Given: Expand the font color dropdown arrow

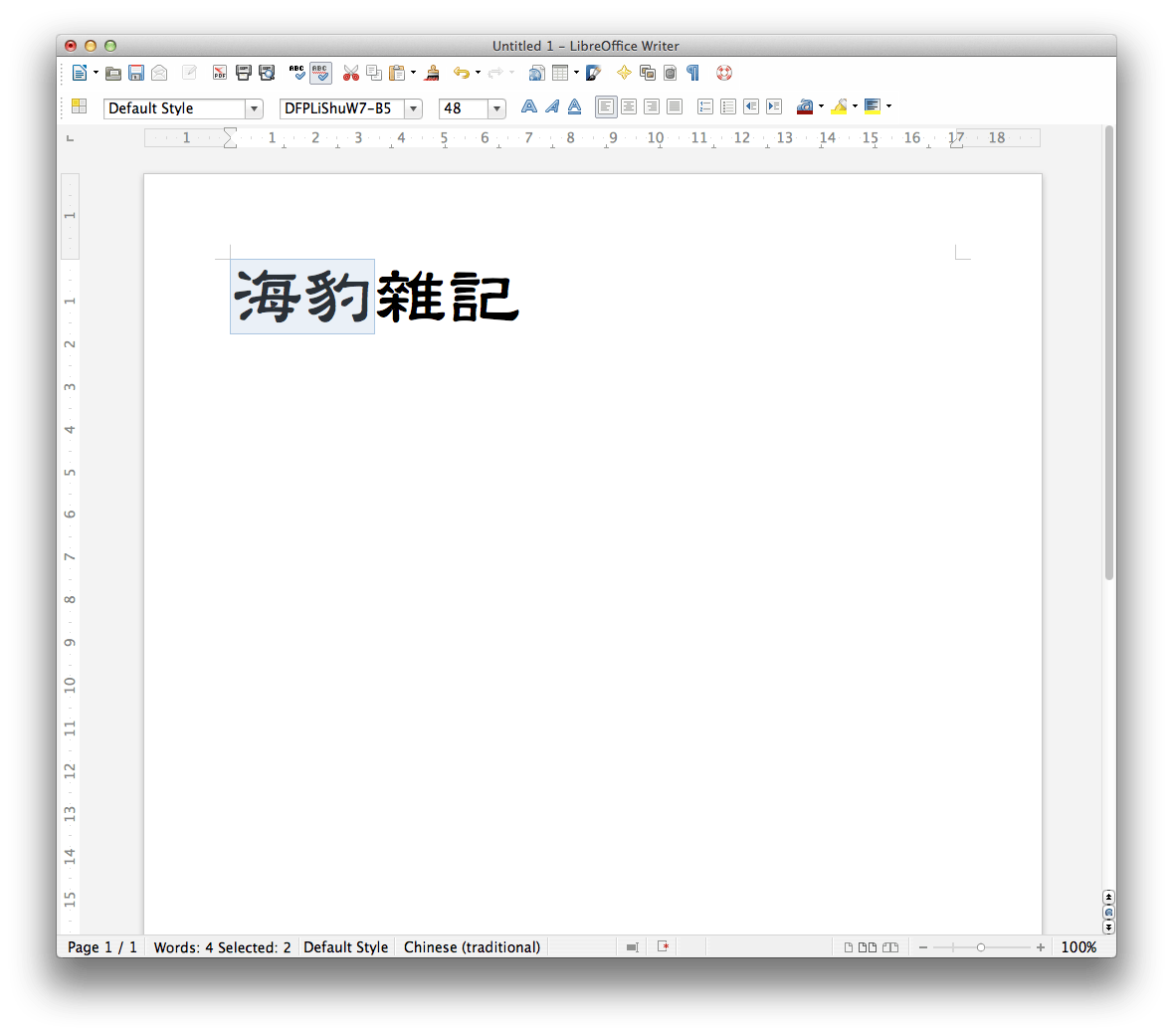Looking at the screenshot, I should pyautogui.click(x=822, y=106).
